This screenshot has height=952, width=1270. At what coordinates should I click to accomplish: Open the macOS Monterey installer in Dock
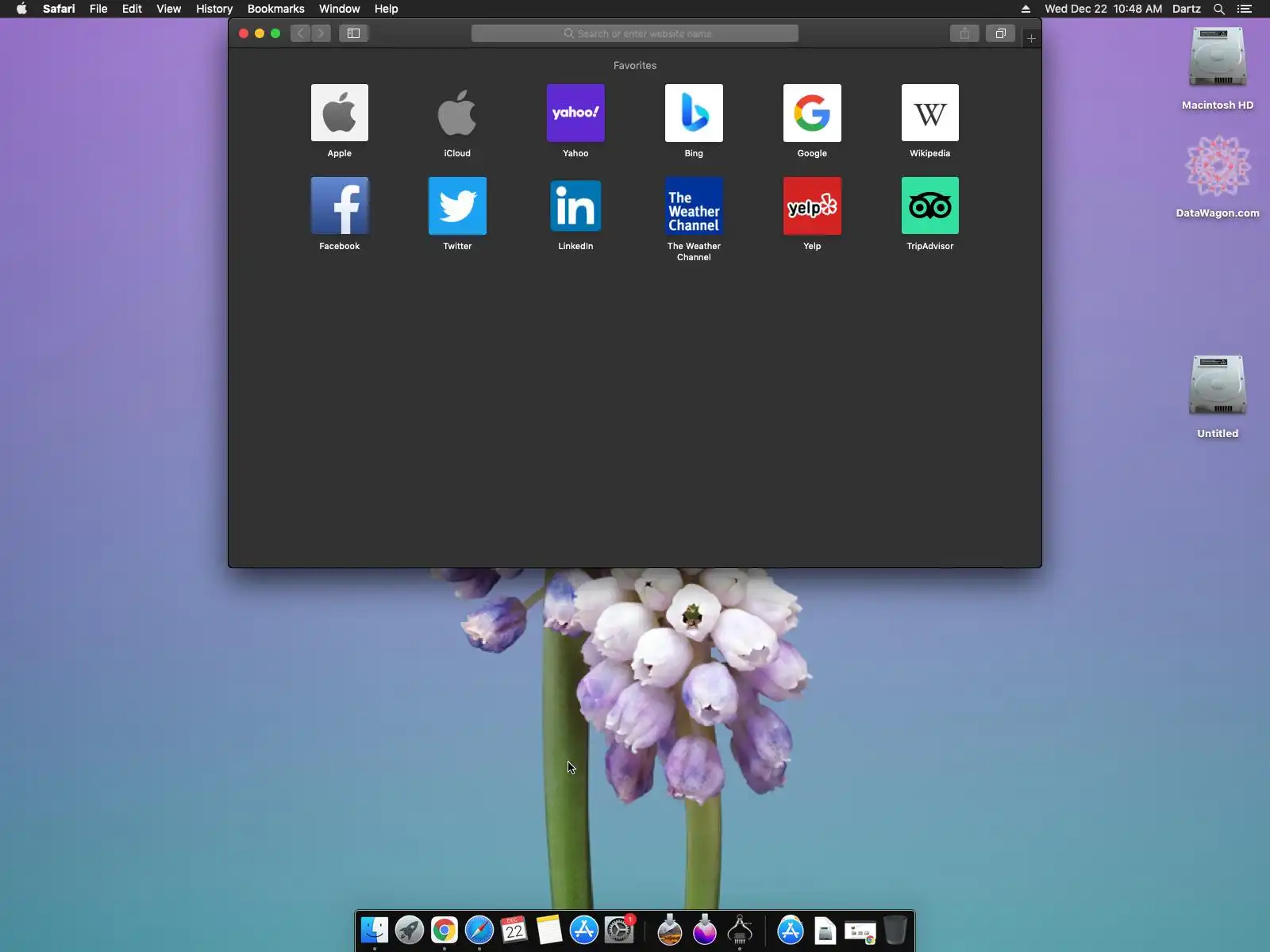point(705,930)
